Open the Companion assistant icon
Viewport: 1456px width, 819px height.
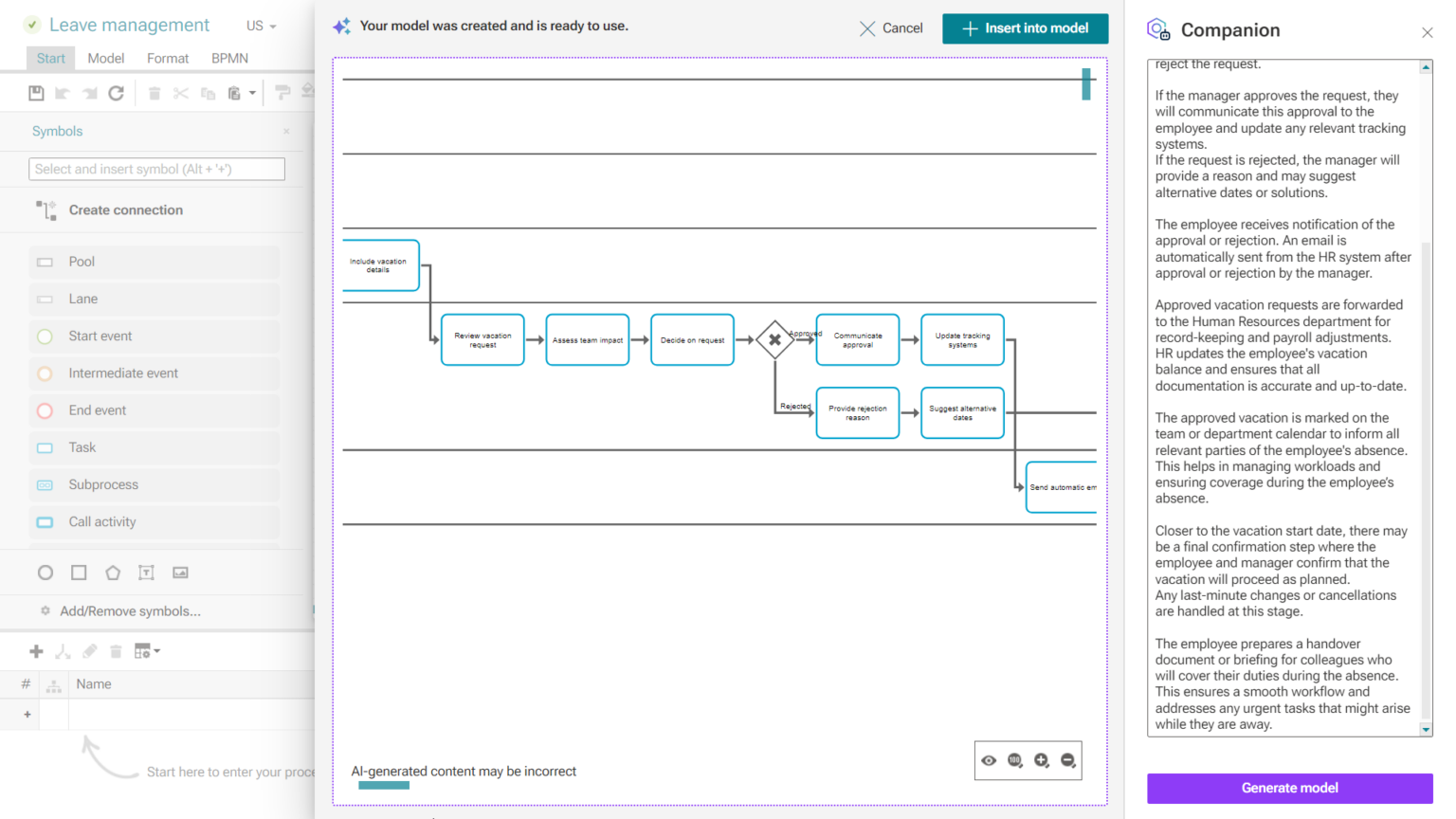(1157, 29)
